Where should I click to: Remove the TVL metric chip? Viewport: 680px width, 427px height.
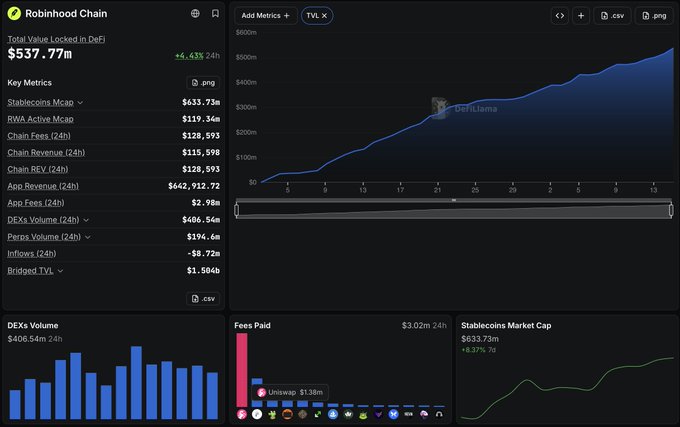(324, 16)
